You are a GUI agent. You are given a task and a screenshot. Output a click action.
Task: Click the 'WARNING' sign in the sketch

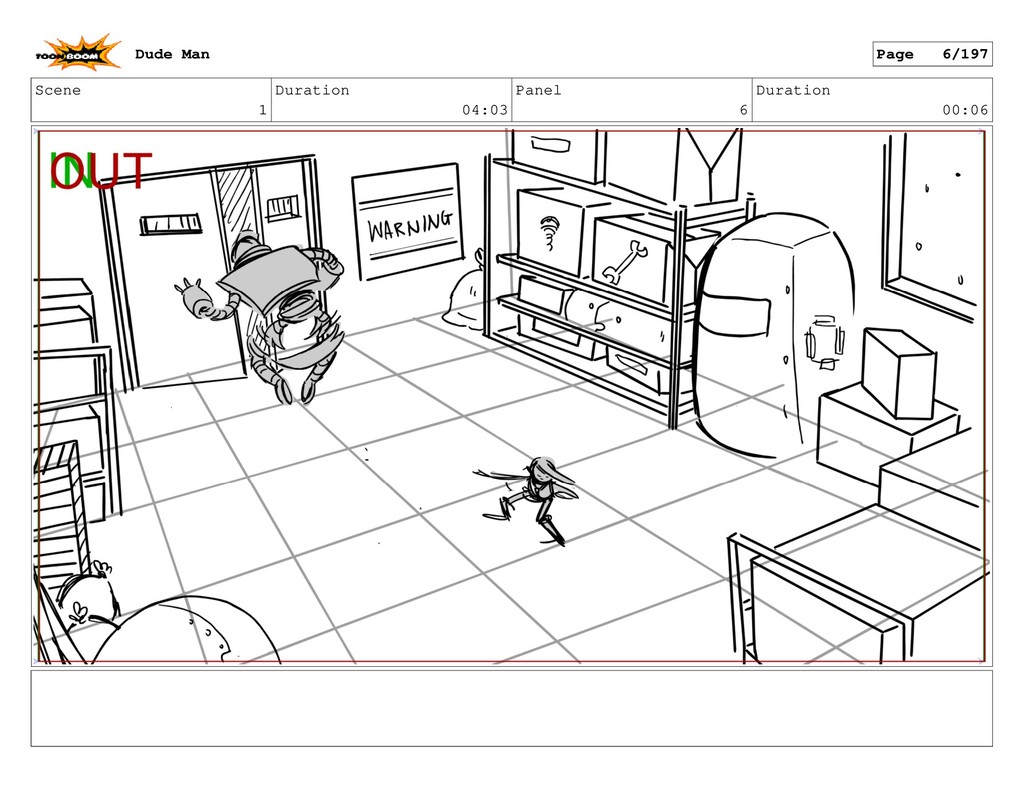tap(408, 221)
